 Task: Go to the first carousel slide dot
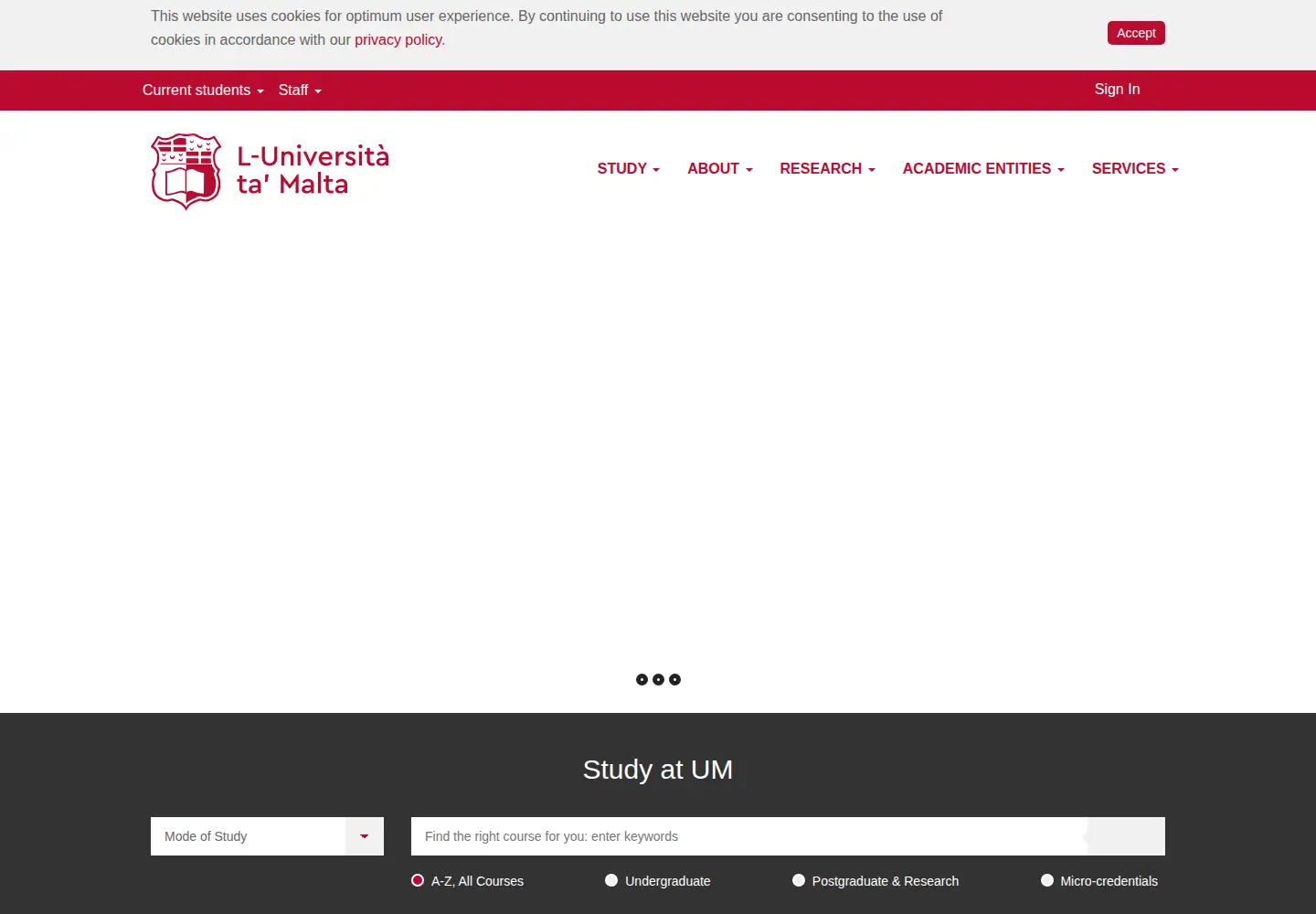pyautogui.click(x=642, y=679)
